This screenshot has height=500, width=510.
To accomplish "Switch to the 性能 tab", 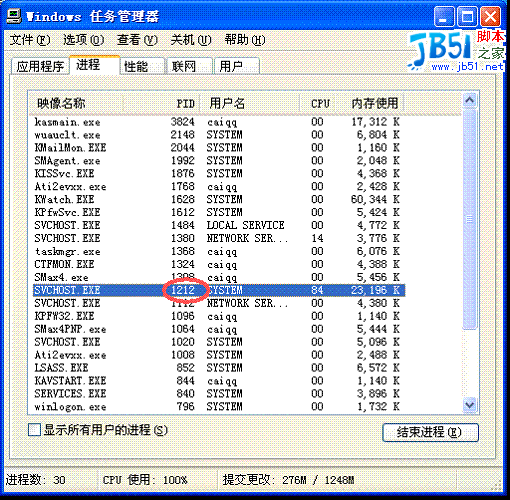I will pyautogui.click(x=143, y=66).
